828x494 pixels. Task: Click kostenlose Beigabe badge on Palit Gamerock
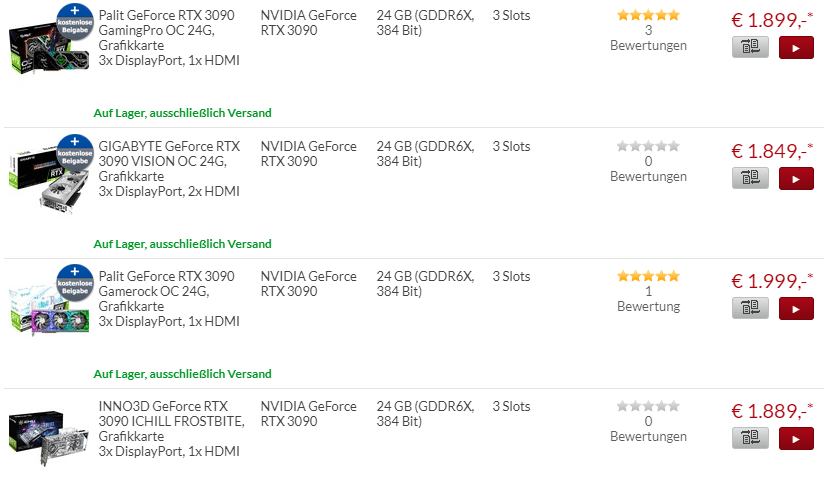[x=75, y=283]
